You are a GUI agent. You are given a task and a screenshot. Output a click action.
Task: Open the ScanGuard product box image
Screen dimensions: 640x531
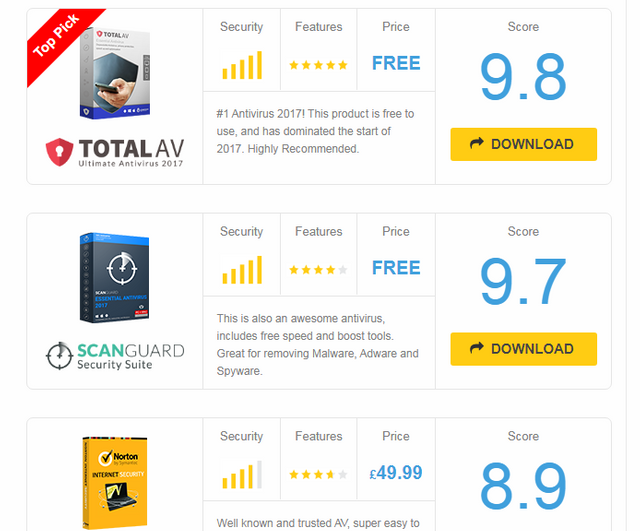[x=114, y=278]
